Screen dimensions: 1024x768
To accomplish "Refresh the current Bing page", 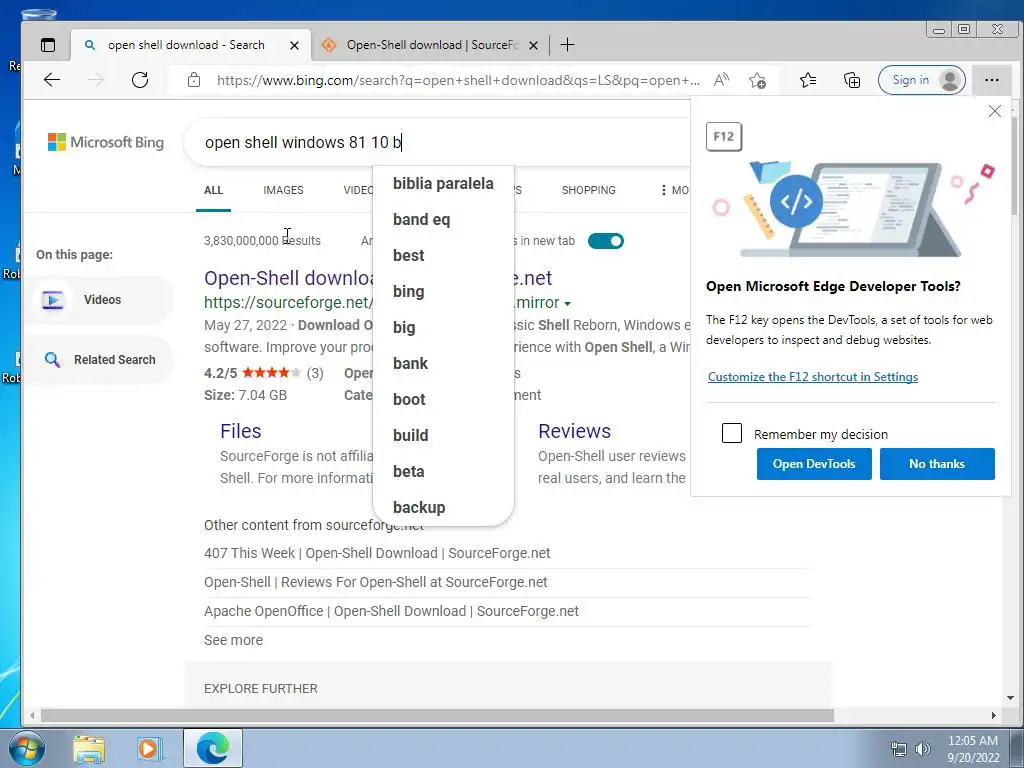I will pyautogui.click(x=140, y=80).
